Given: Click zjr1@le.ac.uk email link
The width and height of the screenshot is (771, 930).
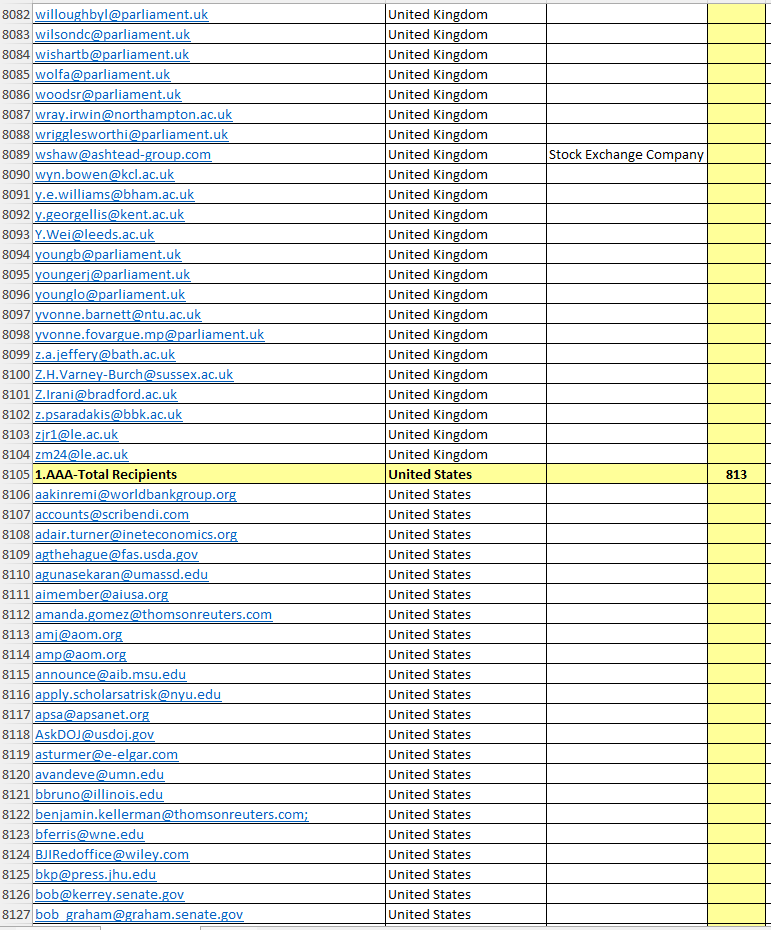Looking at the screenshot, I should [x=77, y=435].
